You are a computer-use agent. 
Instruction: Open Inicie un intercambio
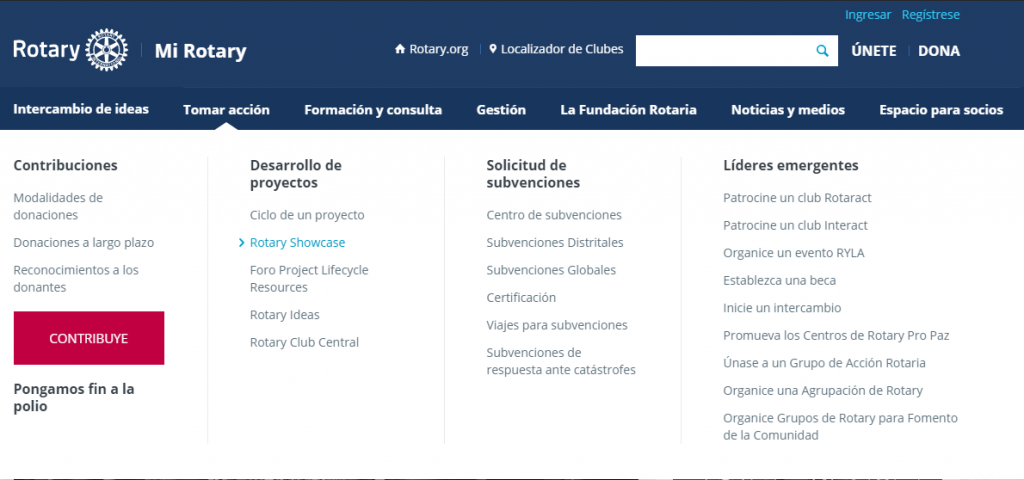click(782, 308)
